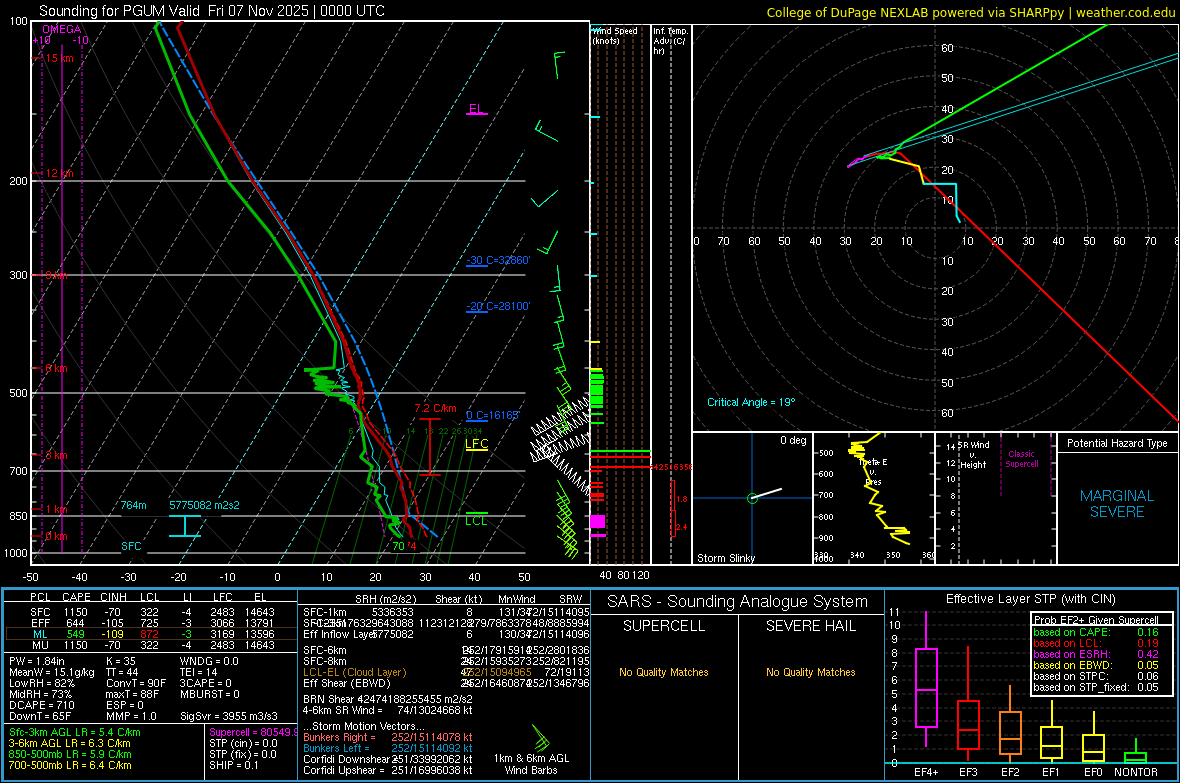Screen dimensions: 1180x783
Task: Click the LCL-EL (Cloud Layer) row
Action: tap(446, 672)
